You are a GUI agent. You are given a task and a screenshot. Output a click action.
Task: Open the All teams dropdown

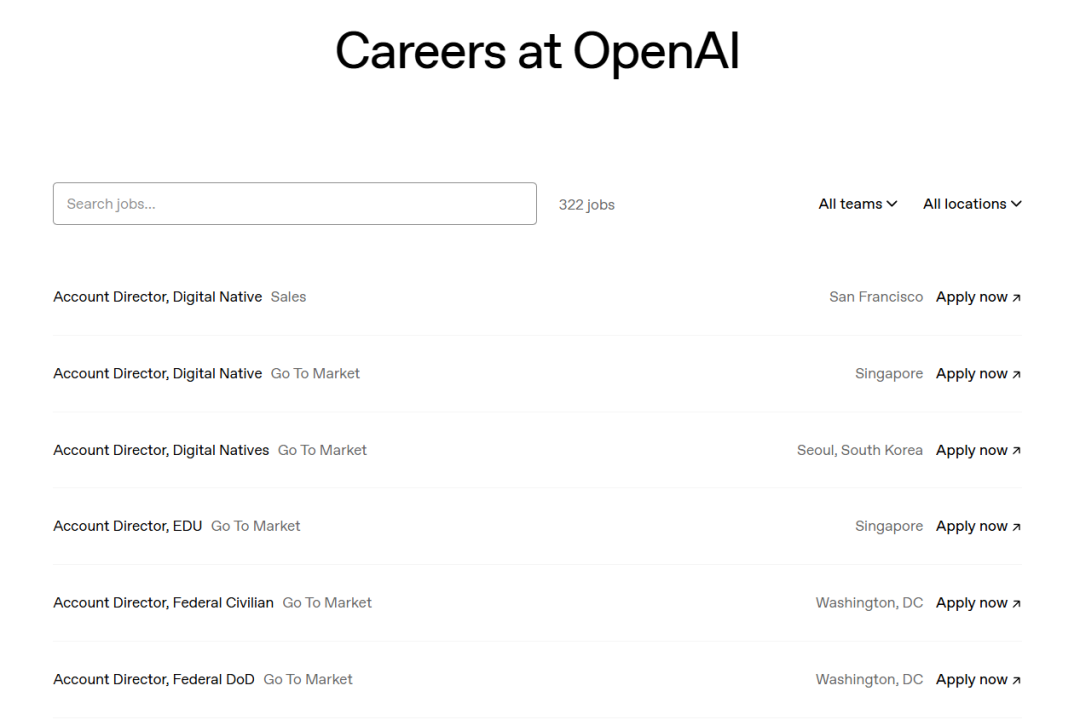coord(858,204)
